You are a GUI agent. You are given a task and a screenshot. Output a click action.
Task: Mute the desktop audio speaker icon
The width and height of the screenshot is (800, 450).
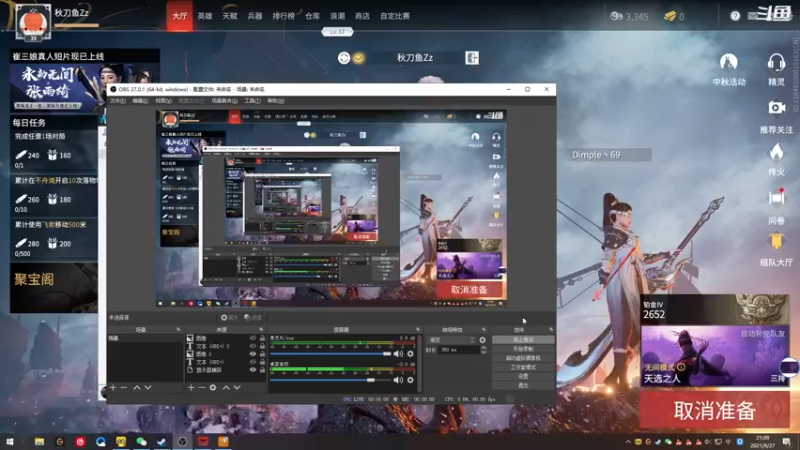point(398,380)
